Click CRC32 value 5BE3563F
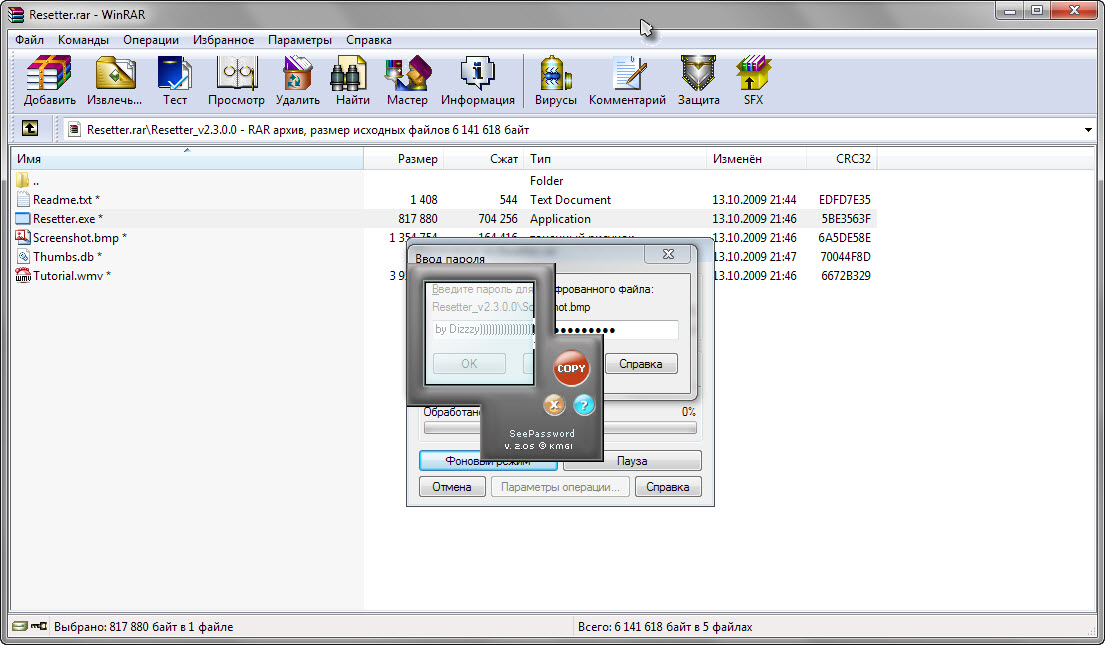 pos(846,219)
